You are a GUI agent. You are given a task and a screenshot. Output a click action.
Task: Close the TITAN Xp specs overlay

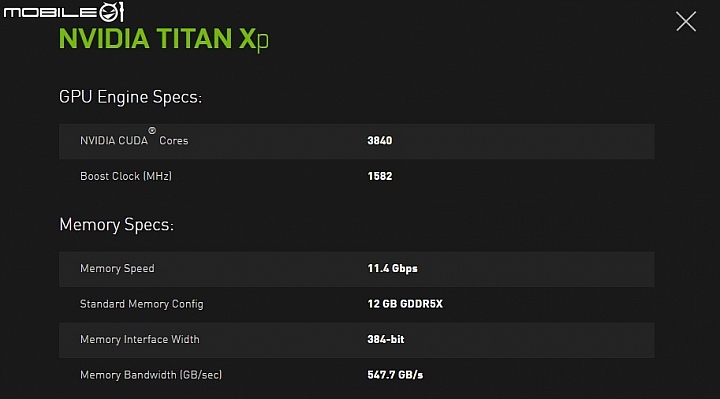click(x=686, y=22)
